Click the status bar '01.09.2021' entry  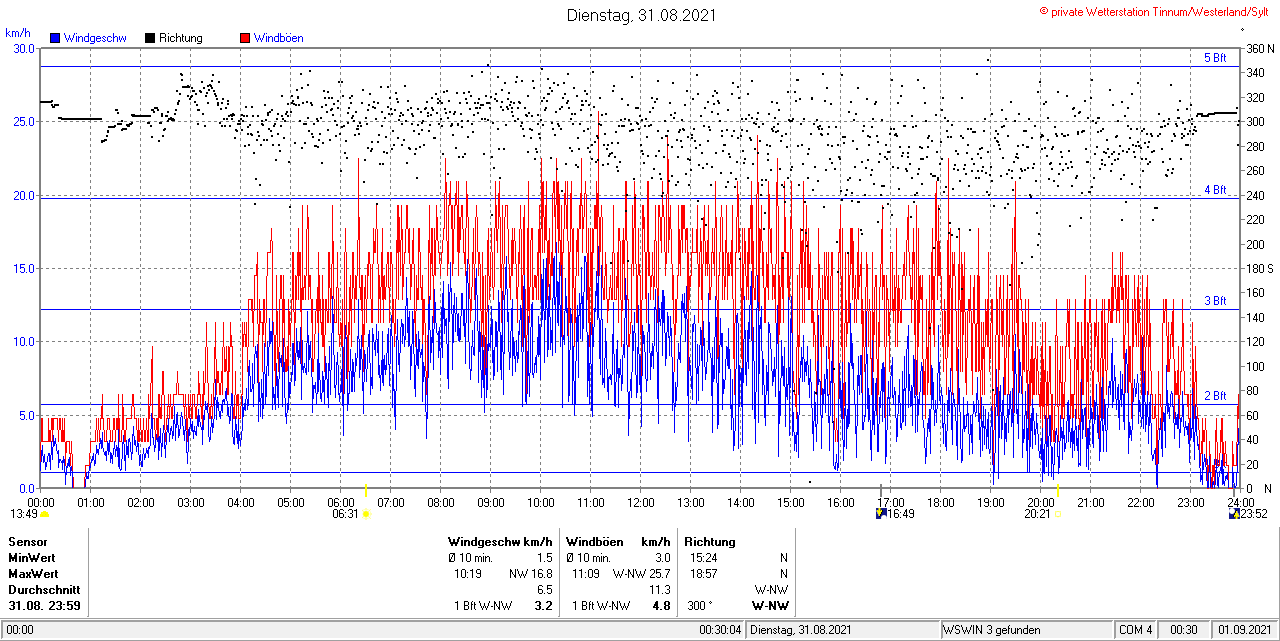pyautogui.click(x=1246, y=630)
